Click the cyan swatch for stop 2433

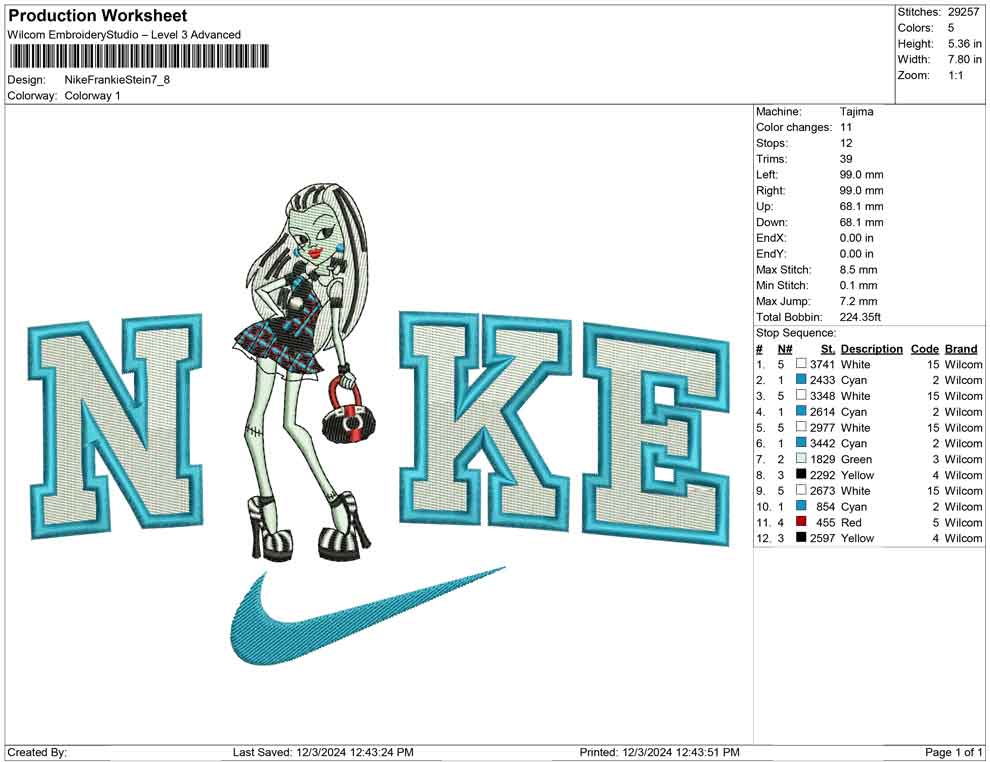pos(801,379)
